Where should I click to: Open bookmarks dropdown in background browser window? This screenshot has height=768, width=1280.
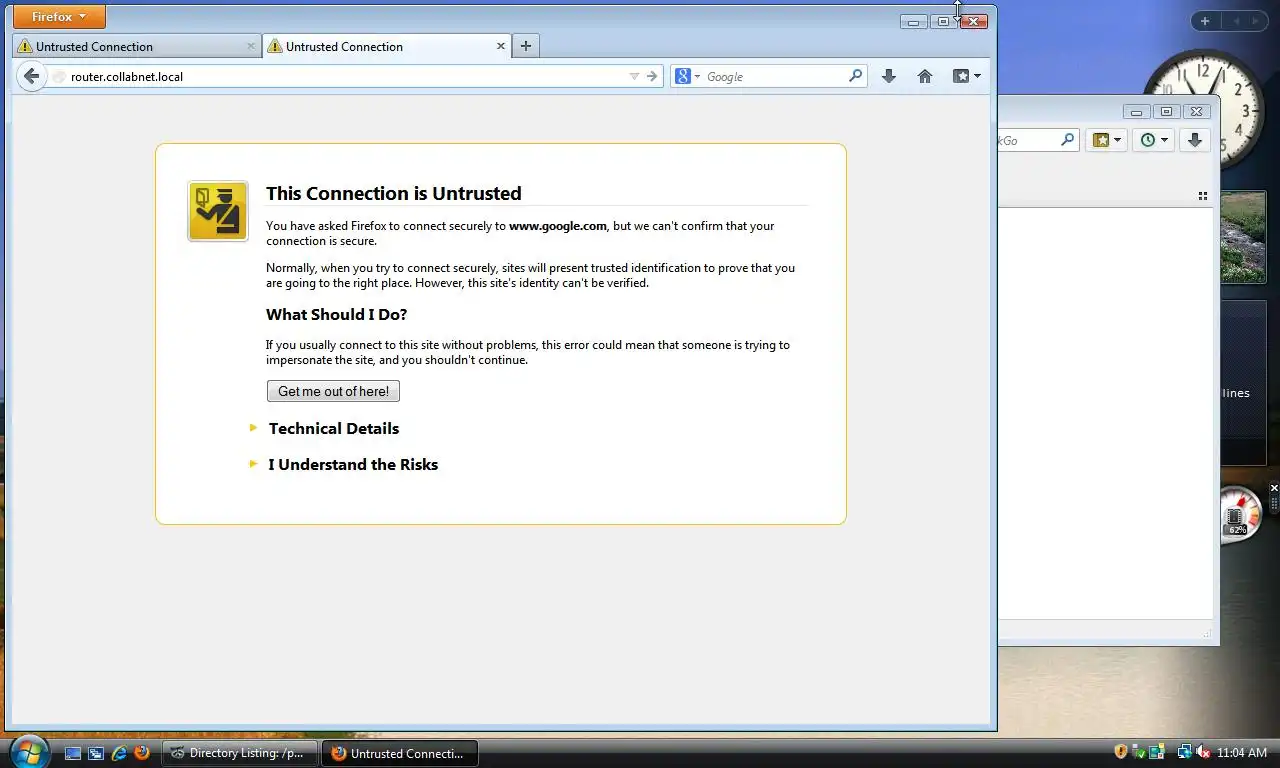coord(1106,140)
